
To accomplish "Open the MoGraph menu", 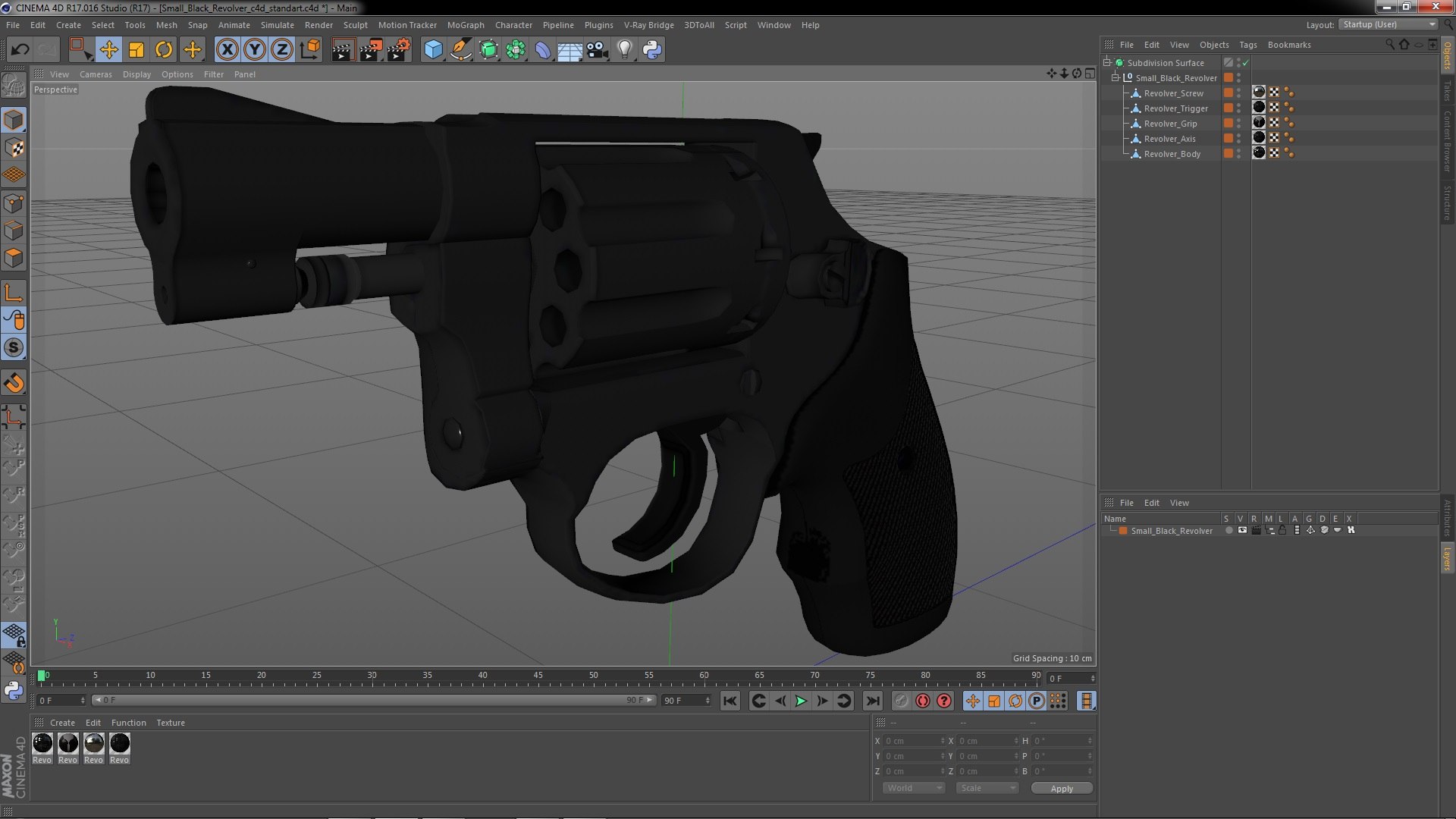I will [466, 25].
